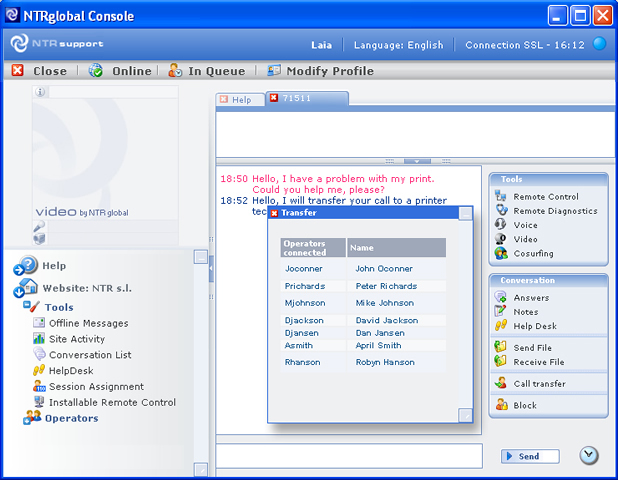Screen dimensions: 618x480
Task: Click the Transfer dialog's bottom scroll arrow
Action: pos(465,415)
